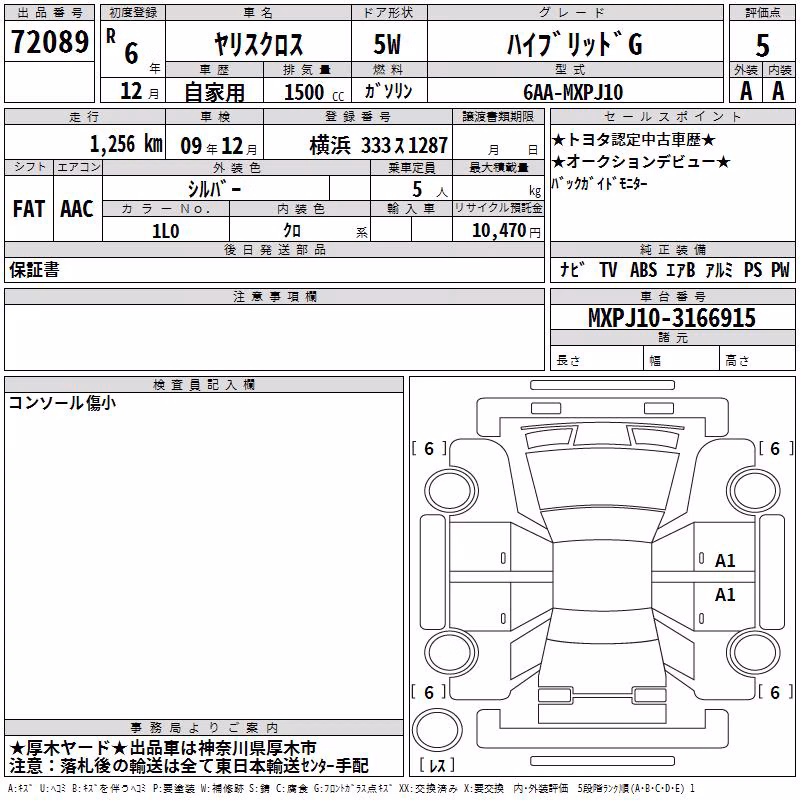This screenshot has width=800, height=800.
Task: Click the rear-right tire wheel on diagram
Action: pos(754,653)
